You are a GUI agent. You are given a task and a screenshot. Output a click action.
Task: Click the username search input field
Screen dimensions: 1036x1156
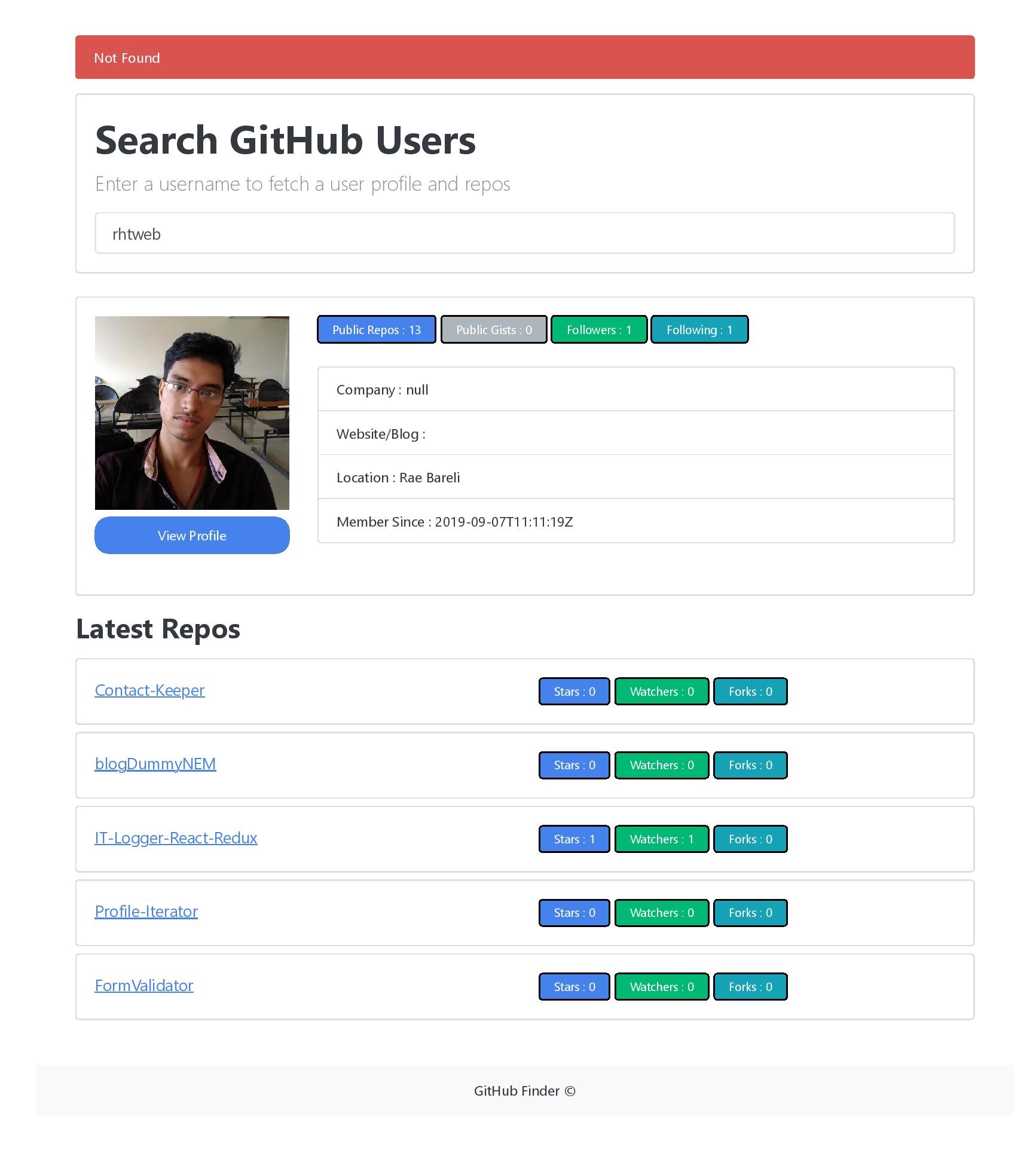(524, 233)
